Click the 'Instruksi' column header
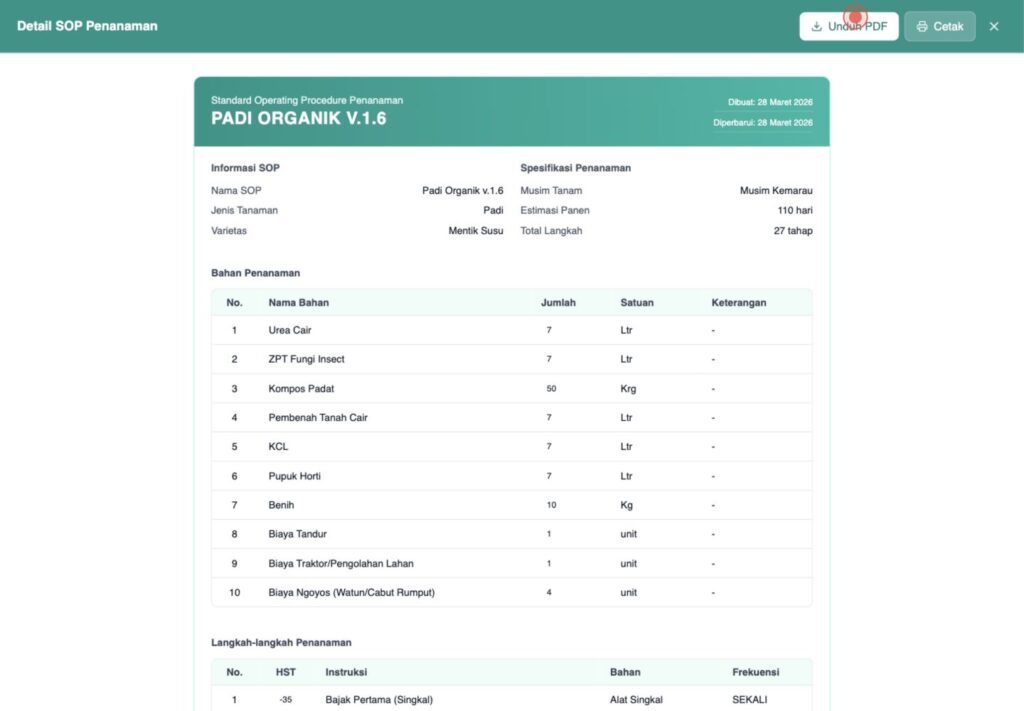 346,672
